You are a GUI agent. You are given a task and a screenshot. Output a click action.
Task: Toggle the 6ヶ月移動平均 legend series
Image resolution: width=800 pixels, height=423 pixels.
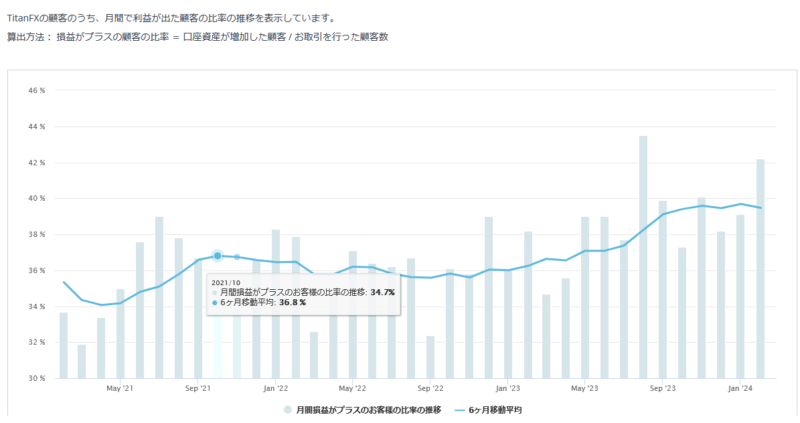coord(495,410)
